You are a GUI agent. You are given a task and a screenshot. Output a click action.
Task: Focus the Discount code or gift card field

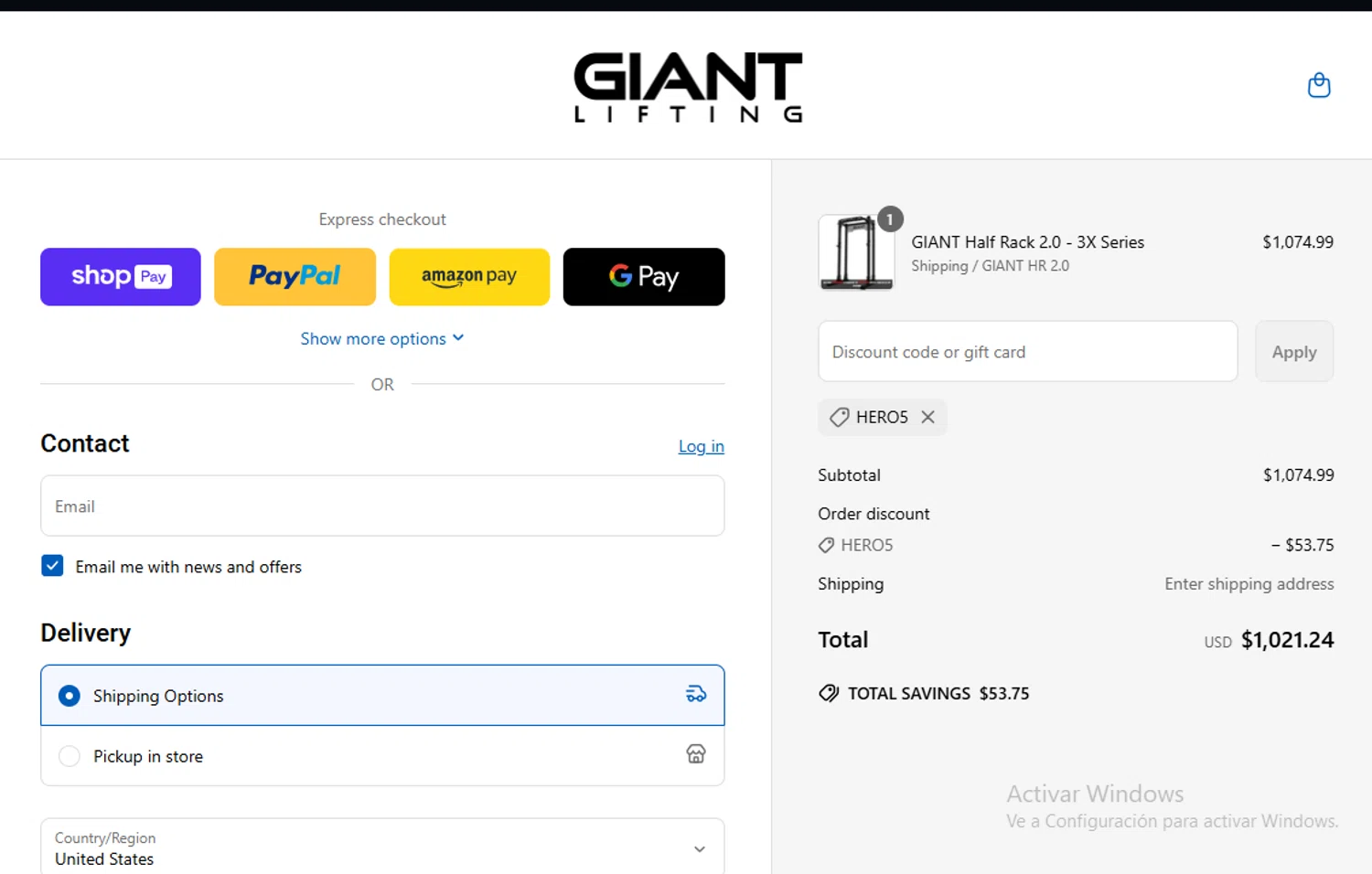coord(1028,351)
